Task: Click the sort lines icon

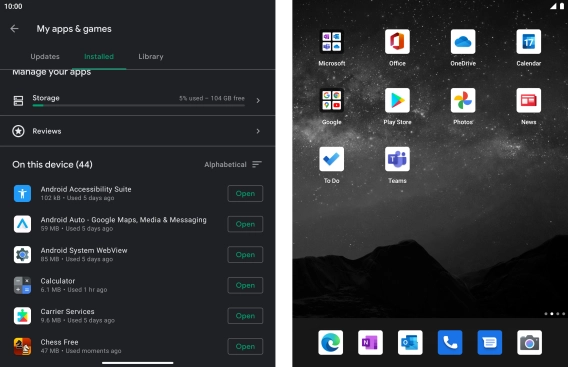Action: (257, 164)
